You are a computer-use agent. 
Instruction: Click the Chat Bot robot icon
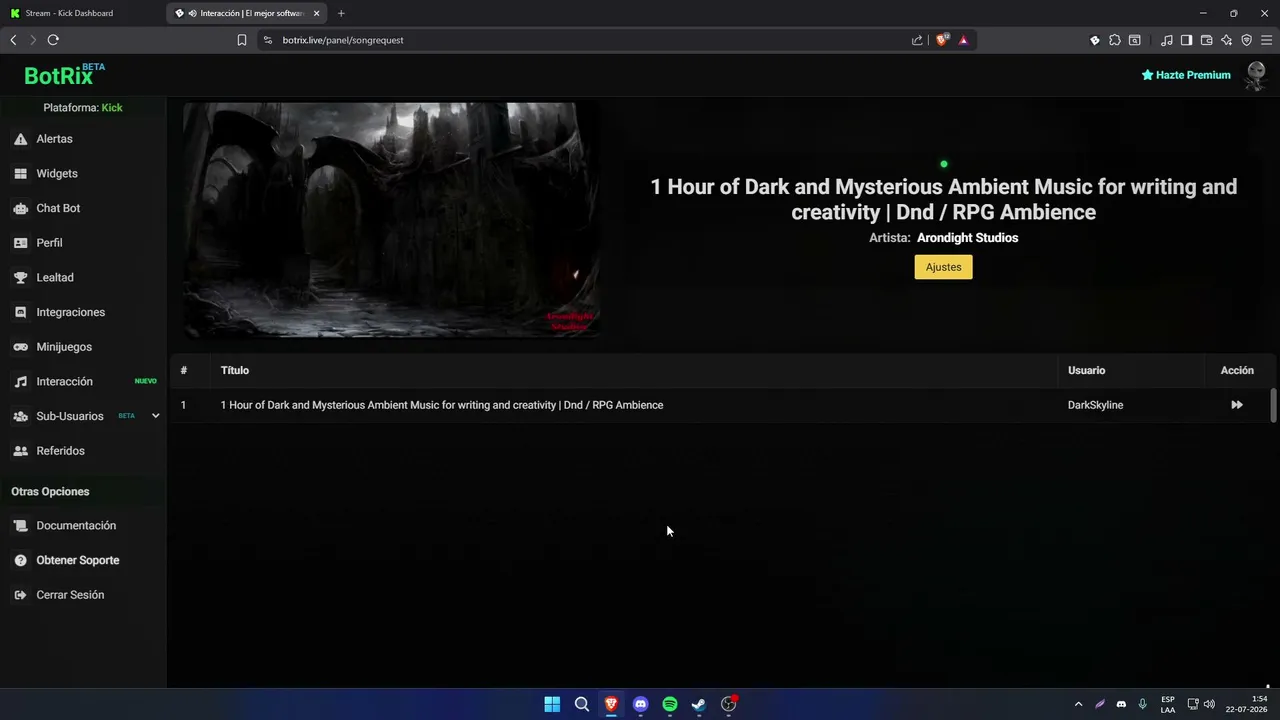20,208
